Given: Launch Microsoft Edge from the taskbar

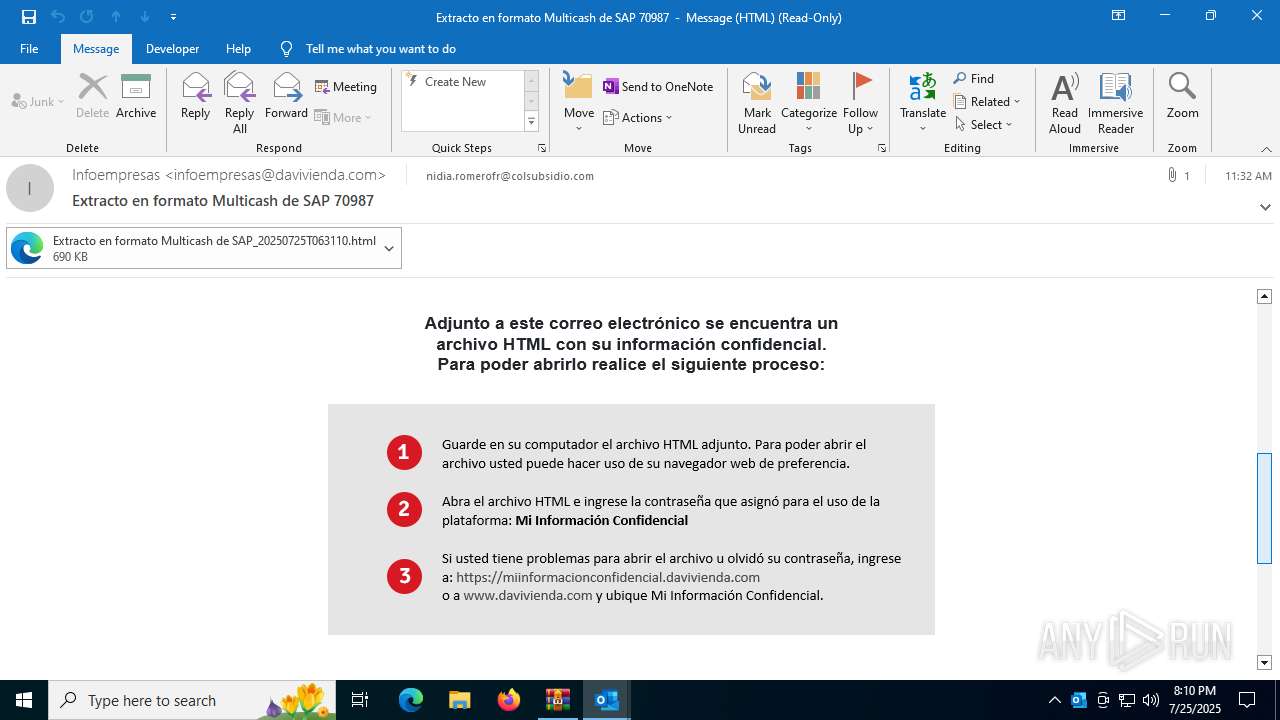Looking at the screenshot, I should pos(411,700).
